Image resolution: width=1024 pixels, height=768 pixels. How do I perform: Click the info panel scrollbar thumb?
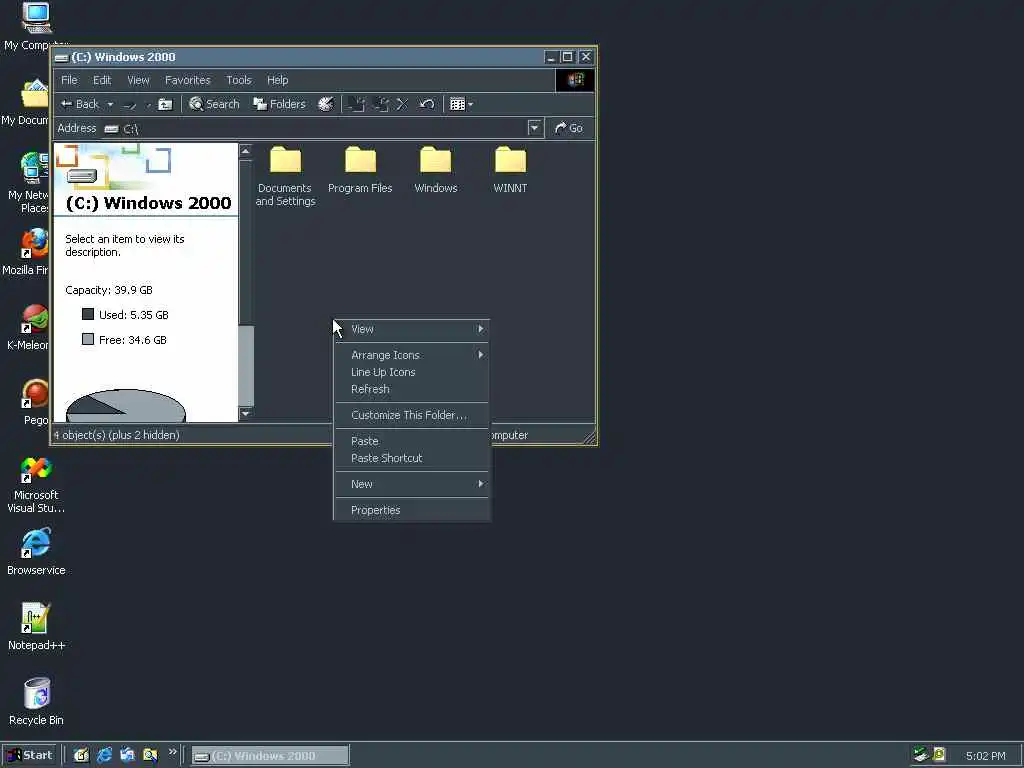point(246,366)
